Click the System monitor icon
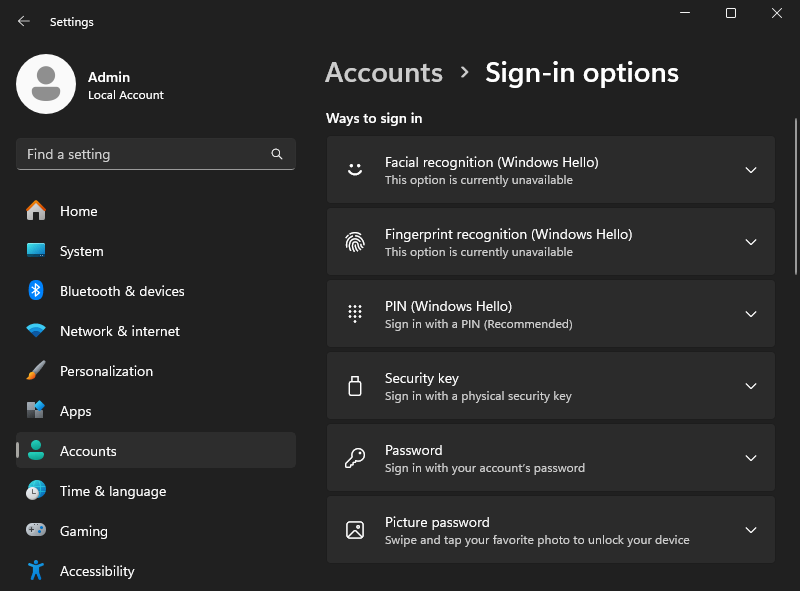The height and width of the screenshot is (591, 800). (36, 251)
